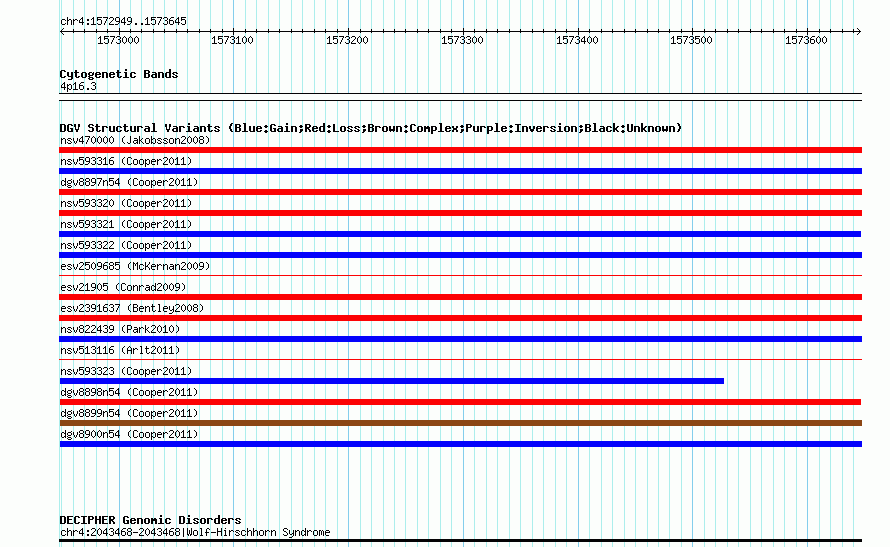Click the 4p16.3 band label
The height and width of the screenshot is (547, 890).
click(x=78, y=86)
